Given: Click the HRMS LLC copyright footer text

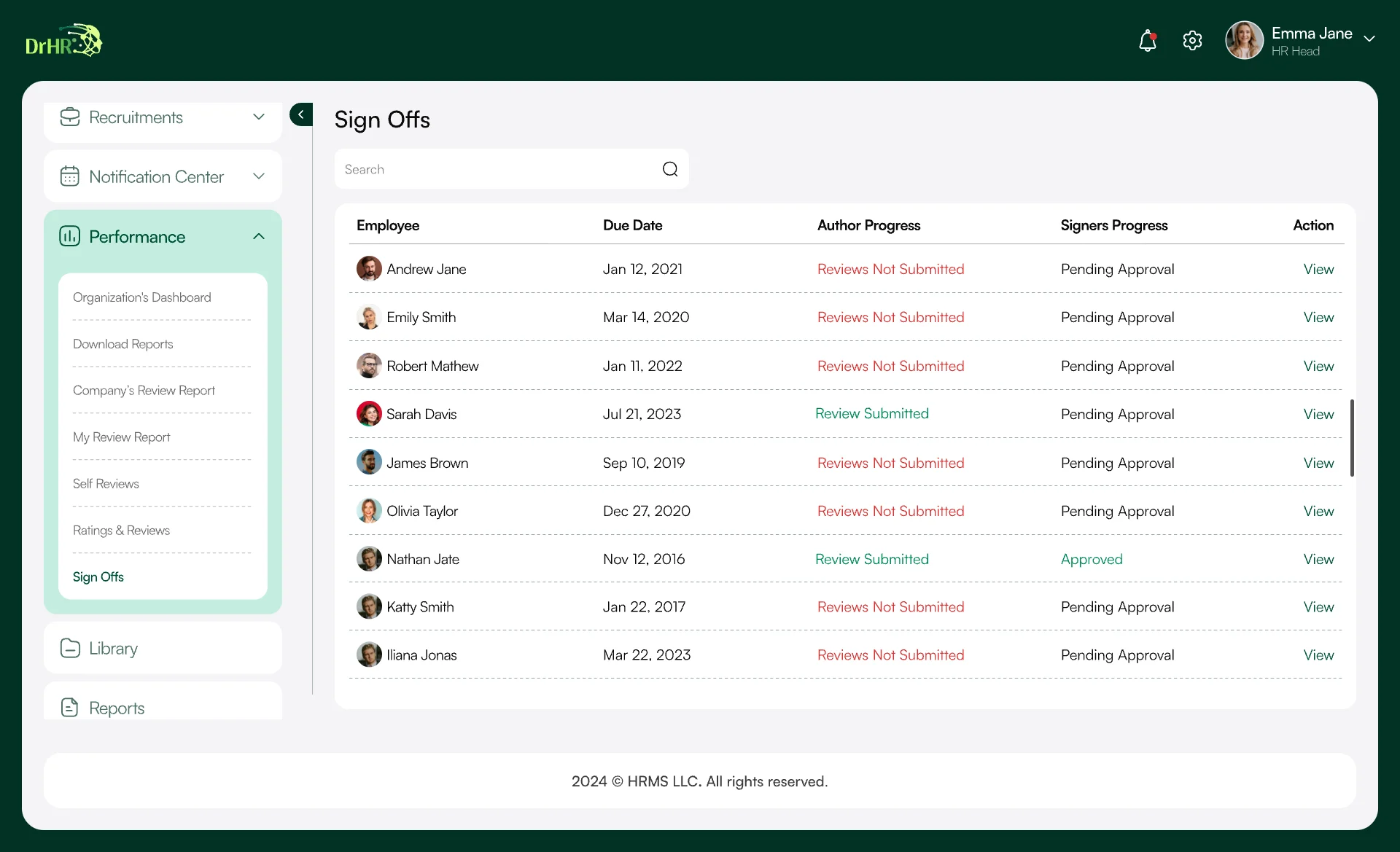Looking at the screenshot, I should 700,781.
